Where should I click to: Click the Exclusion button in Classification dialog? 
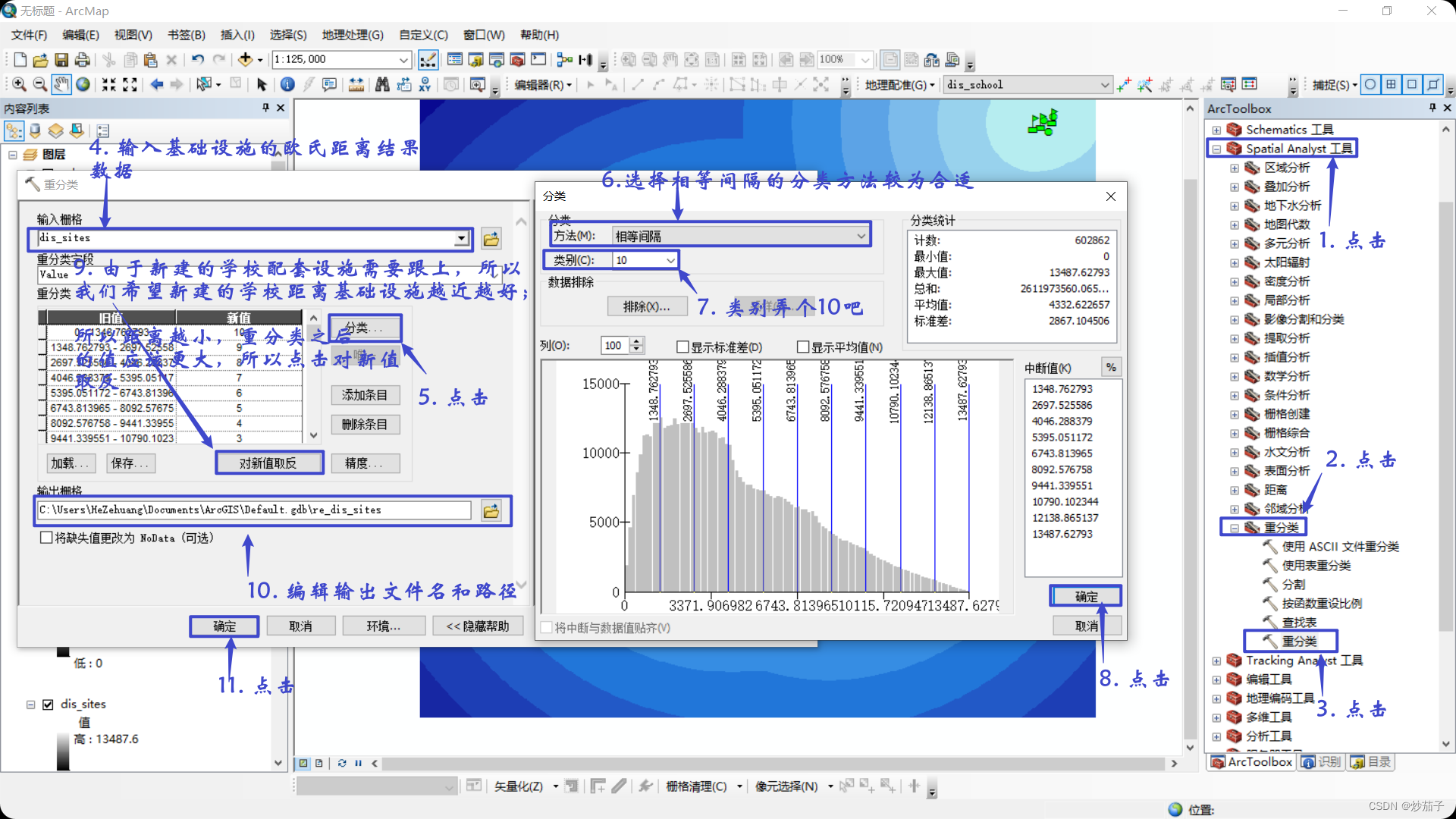(647, 307)
